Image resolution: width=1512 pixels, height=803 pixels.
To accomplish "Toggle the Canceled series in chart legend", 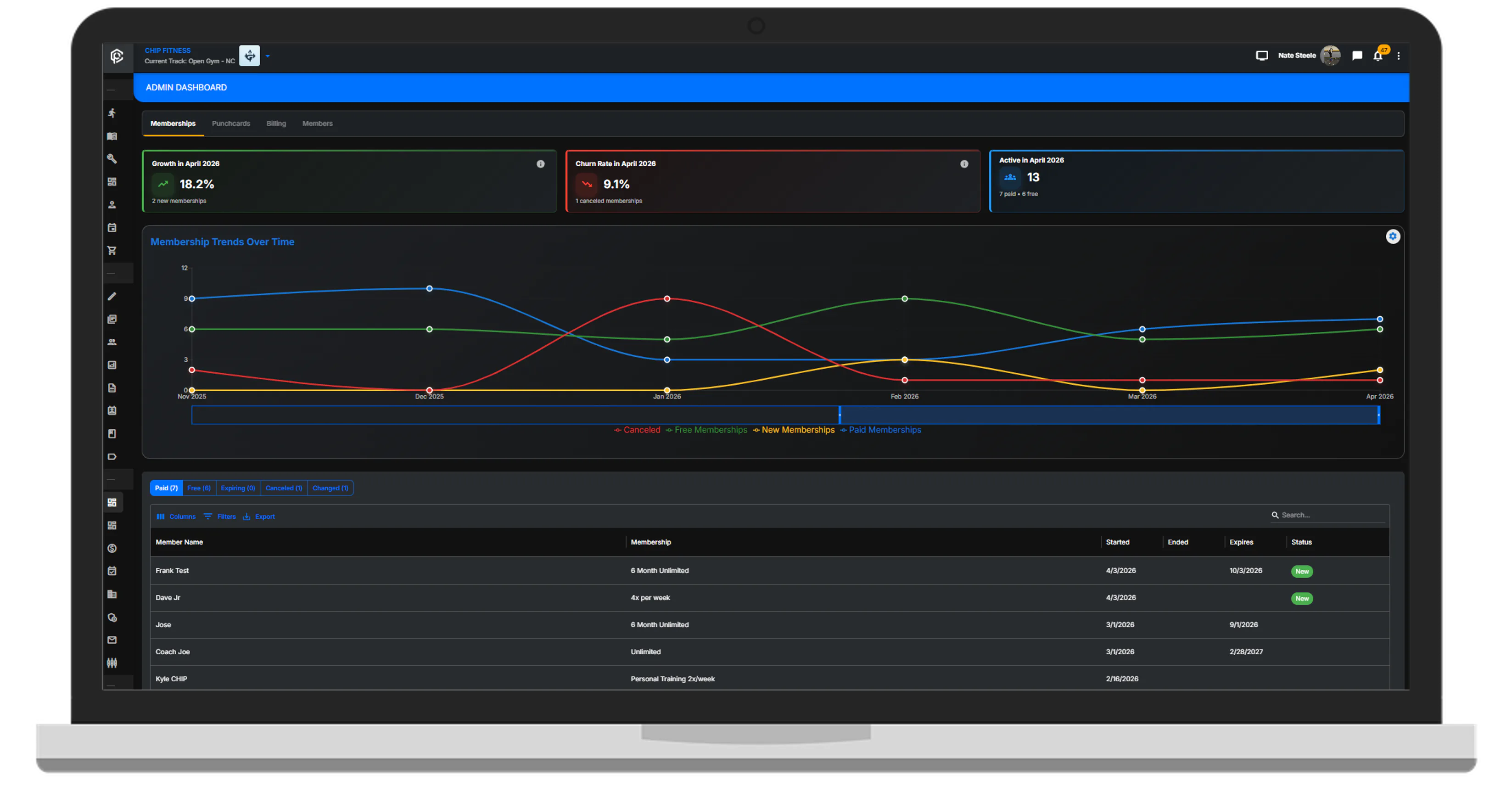I will (637, 430).
